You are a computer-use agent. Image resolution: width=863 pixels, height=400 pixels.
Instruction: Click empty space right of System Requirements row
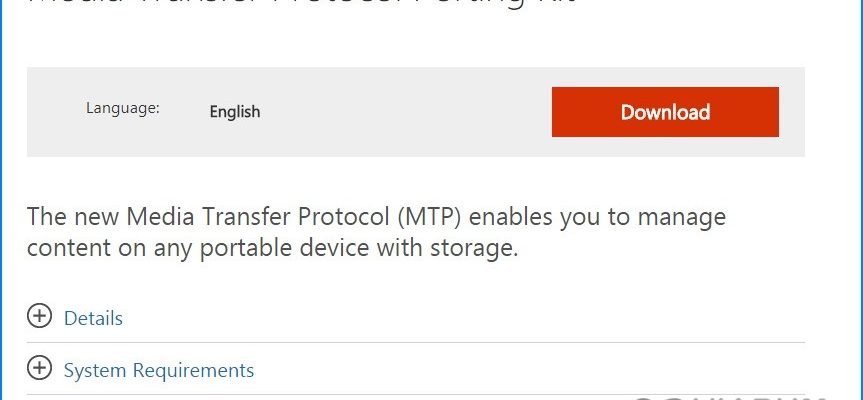[529, 370]
